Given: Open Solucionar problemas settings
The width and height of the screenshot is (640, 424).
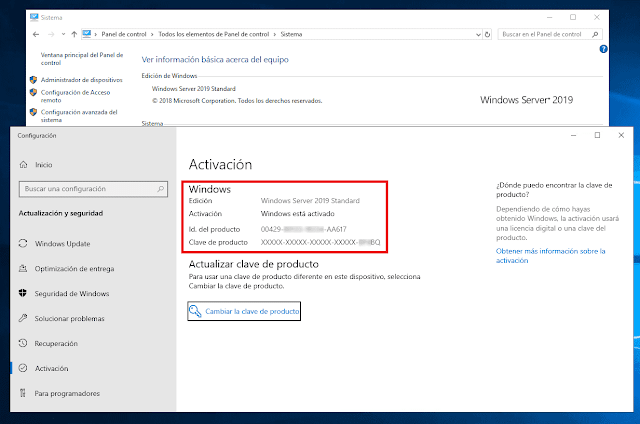Looking at the screenshot, I should click(x=69, y=318).
